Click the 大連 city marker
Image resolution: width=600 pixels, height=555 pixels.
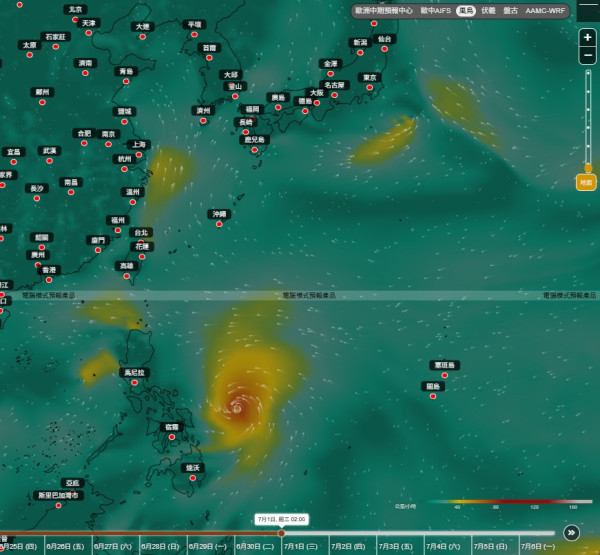tap(143, 37)
